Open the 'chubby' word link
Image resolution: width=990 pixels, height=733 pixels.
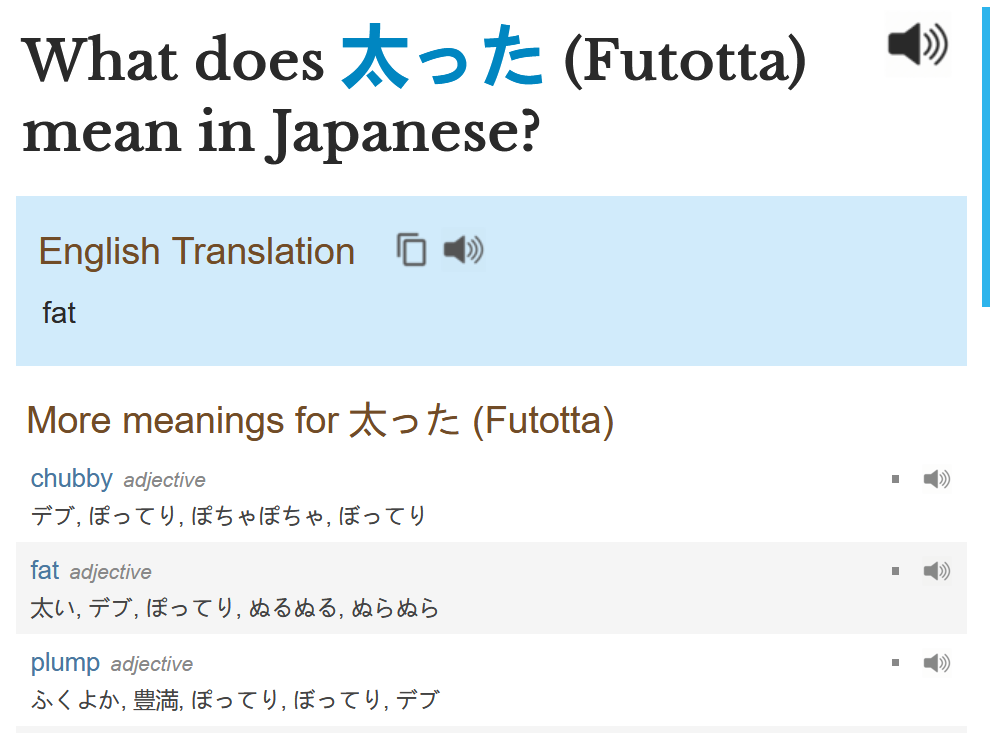pyautogui.click(x=71, y=479)
